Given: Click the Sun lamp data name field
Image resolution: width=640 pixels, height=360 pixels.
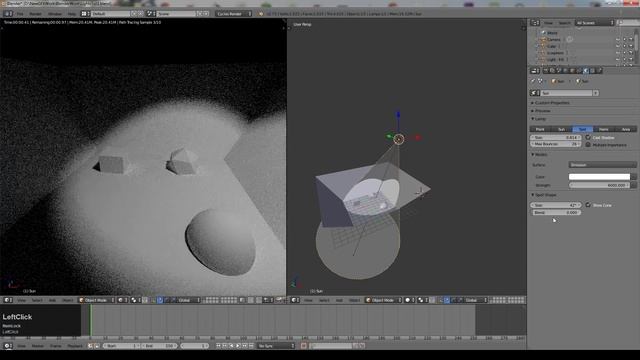Looking at the screenshot, I should (x=567, y=93).
